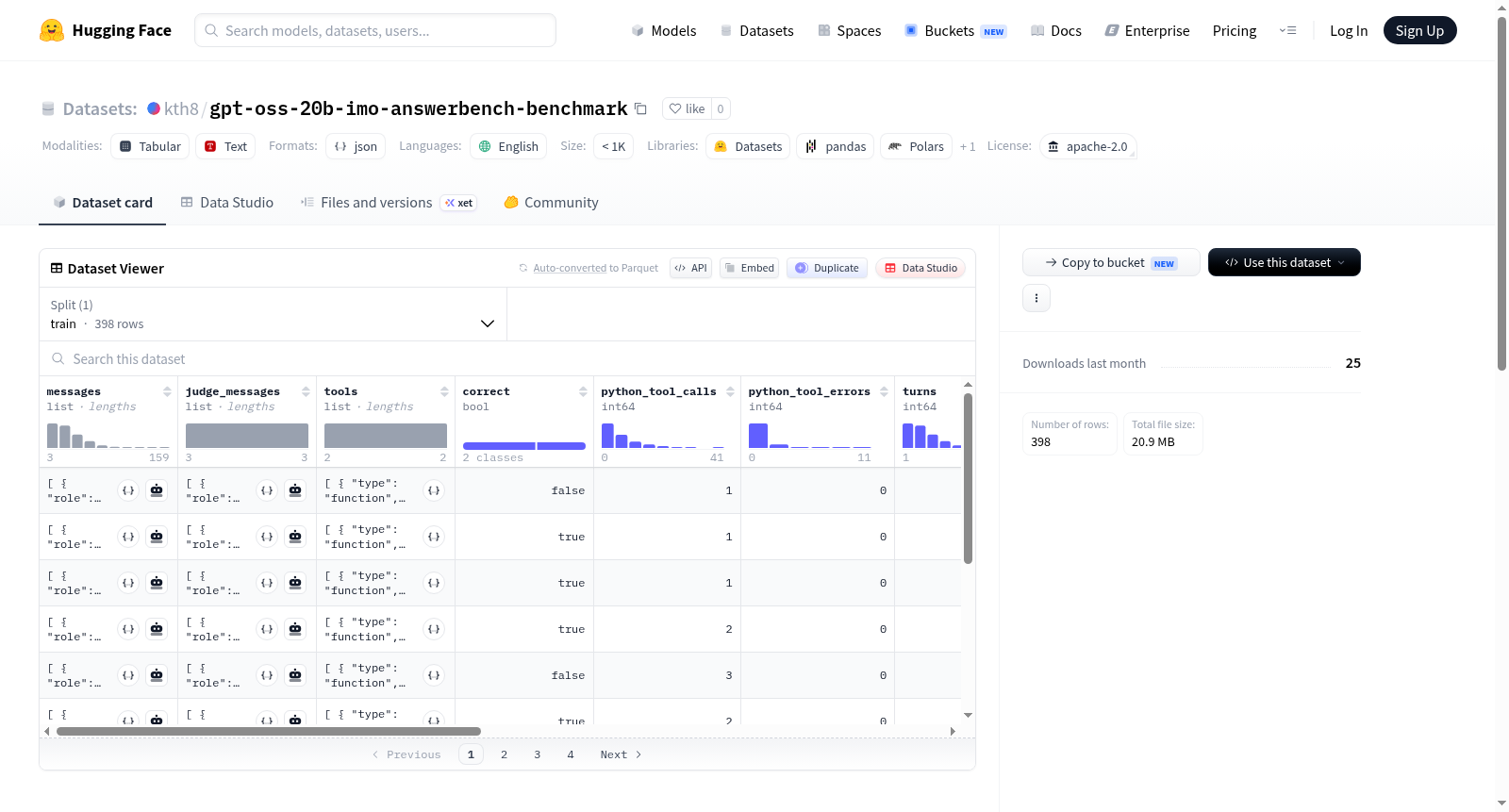Expand JSON of judge_messages cell in third row
The width and height of the screenshot is (1509, 812).
[267, 583]
